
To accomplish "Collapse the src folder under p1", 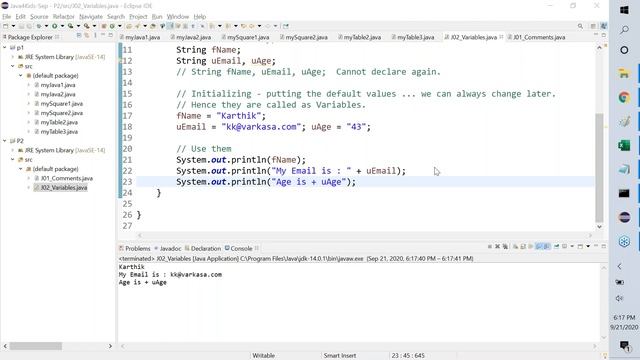I will click(13, 66).
